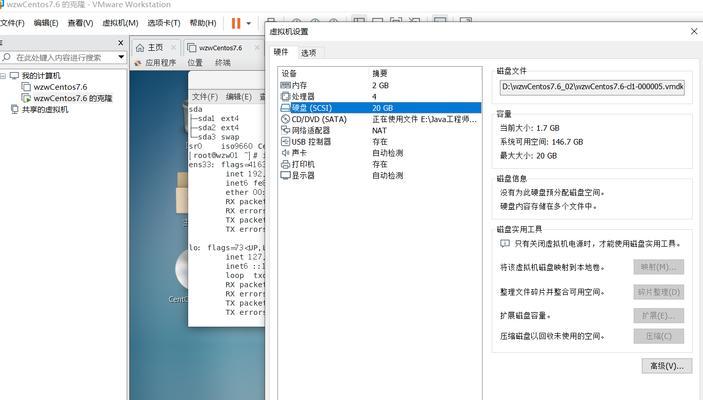The height and width of the screenshot is (400, 703).
Task: Open 编辑(E) menu in guest terminal
Action: 239,97
